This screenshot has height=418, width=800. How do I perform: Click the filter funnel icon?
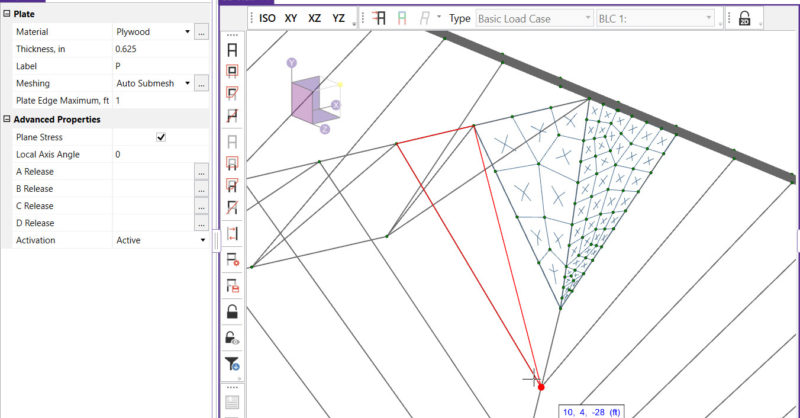point(232,364)
